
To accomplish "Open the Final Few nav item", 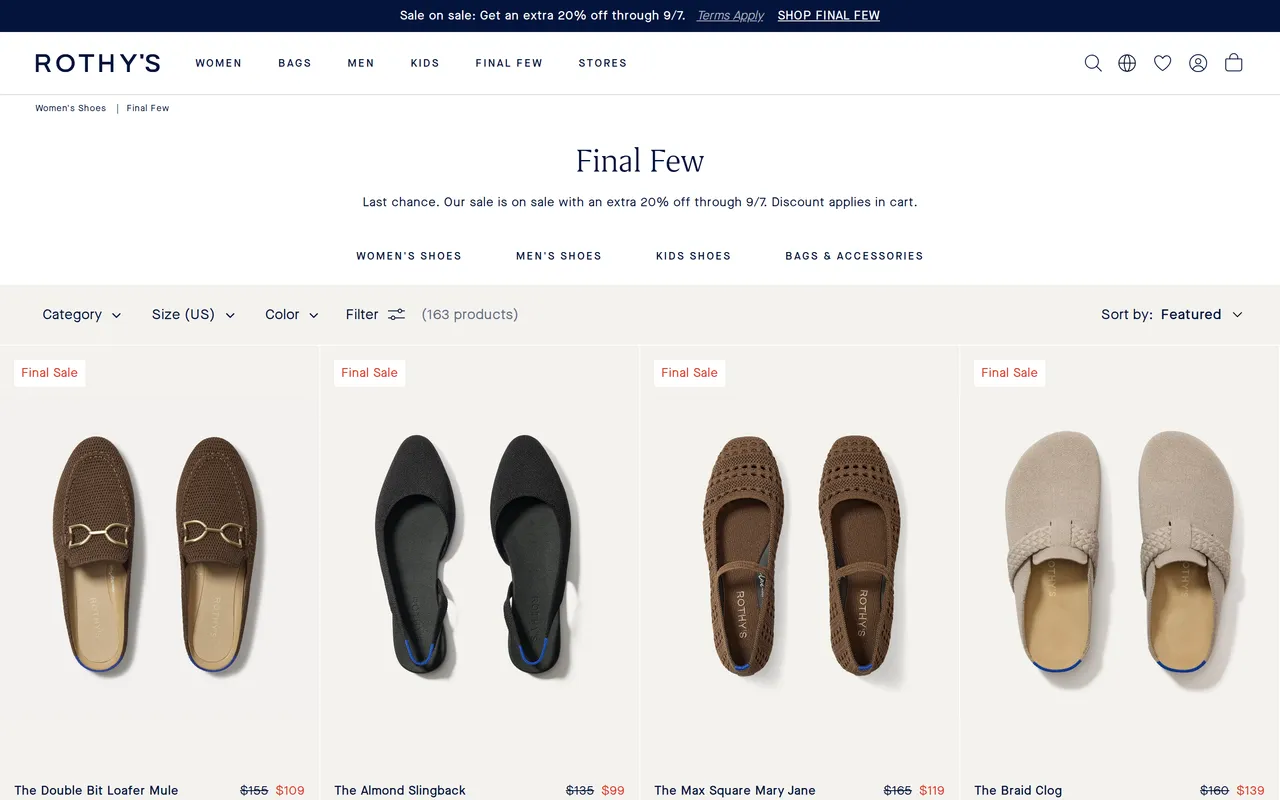I will 509,63.
